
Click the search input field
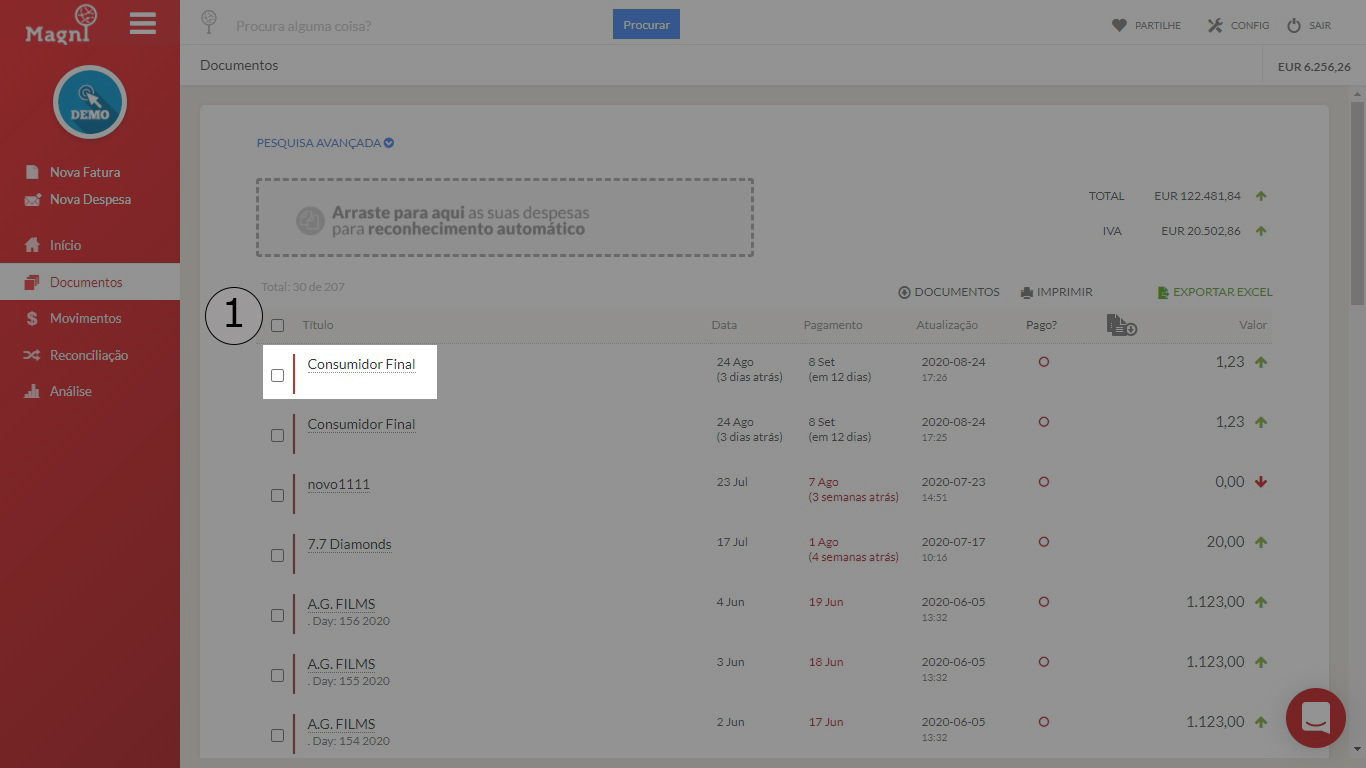[x=420, y=25]
